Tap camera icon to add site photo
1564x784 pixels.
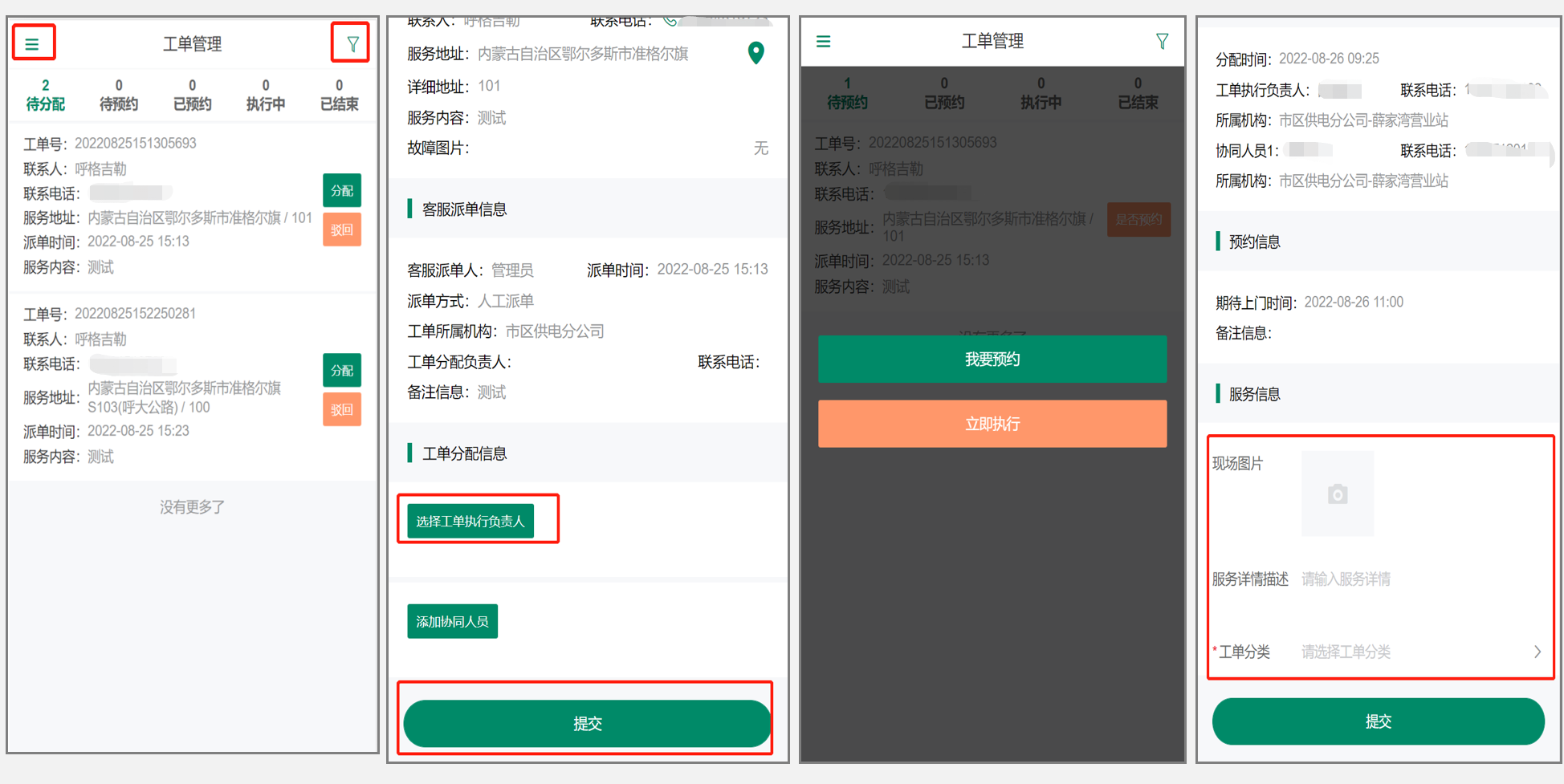coord(1338,494)
